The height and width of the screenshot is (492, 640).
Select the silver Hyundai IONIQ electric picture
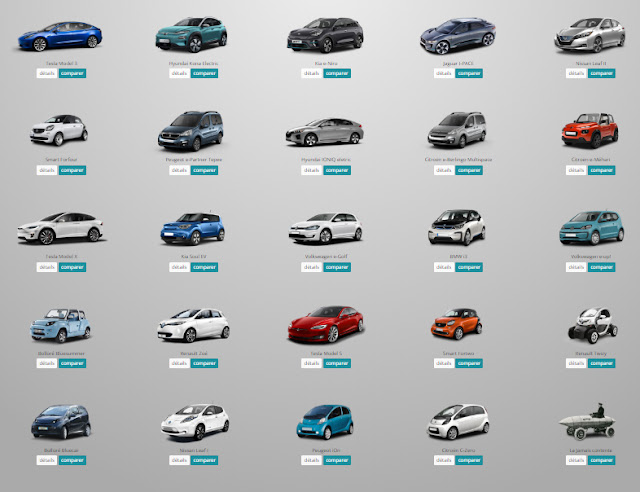coord(324,132)
